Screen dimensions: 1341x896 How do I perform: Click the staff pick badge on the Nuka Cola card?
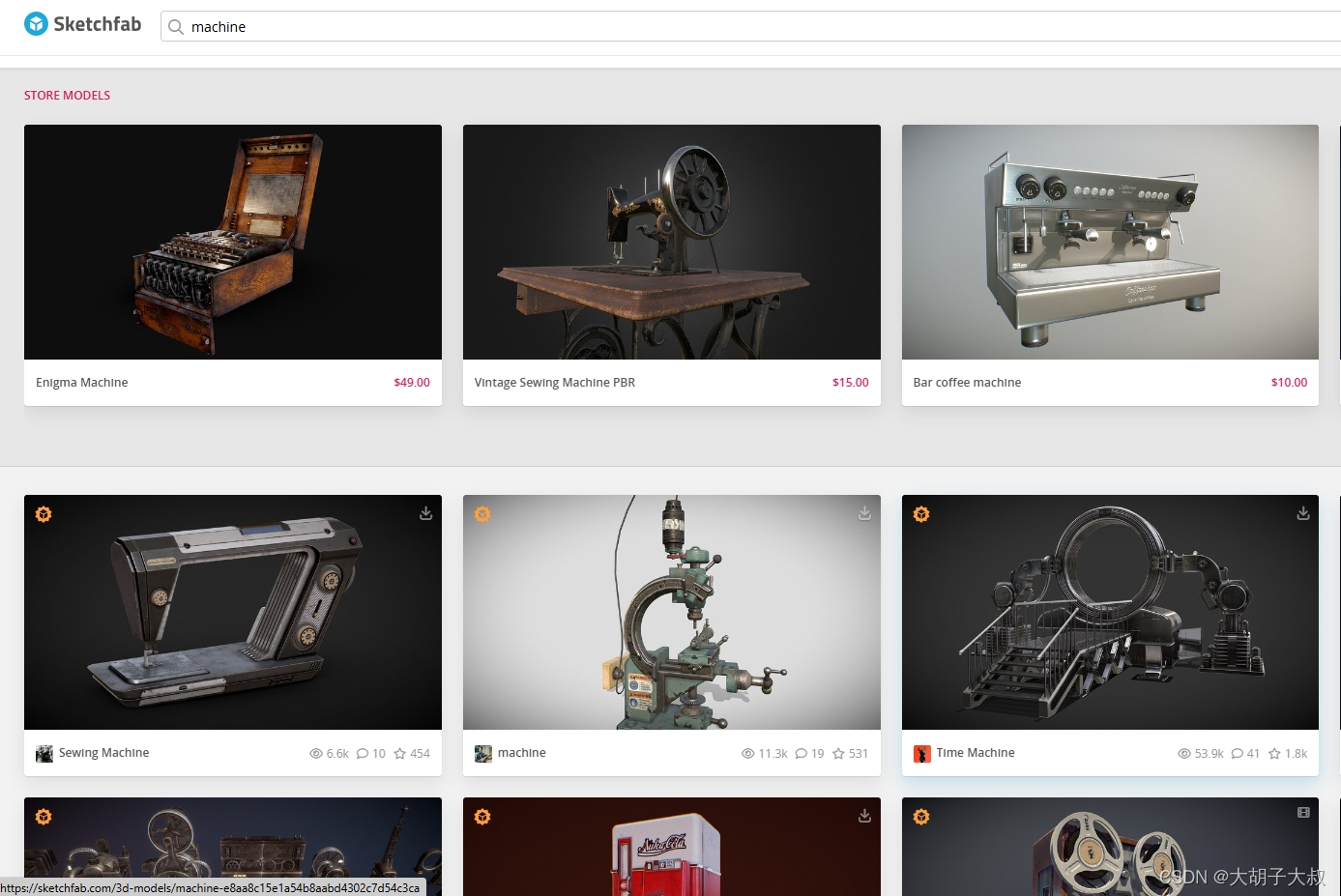(x=482, y=817)
